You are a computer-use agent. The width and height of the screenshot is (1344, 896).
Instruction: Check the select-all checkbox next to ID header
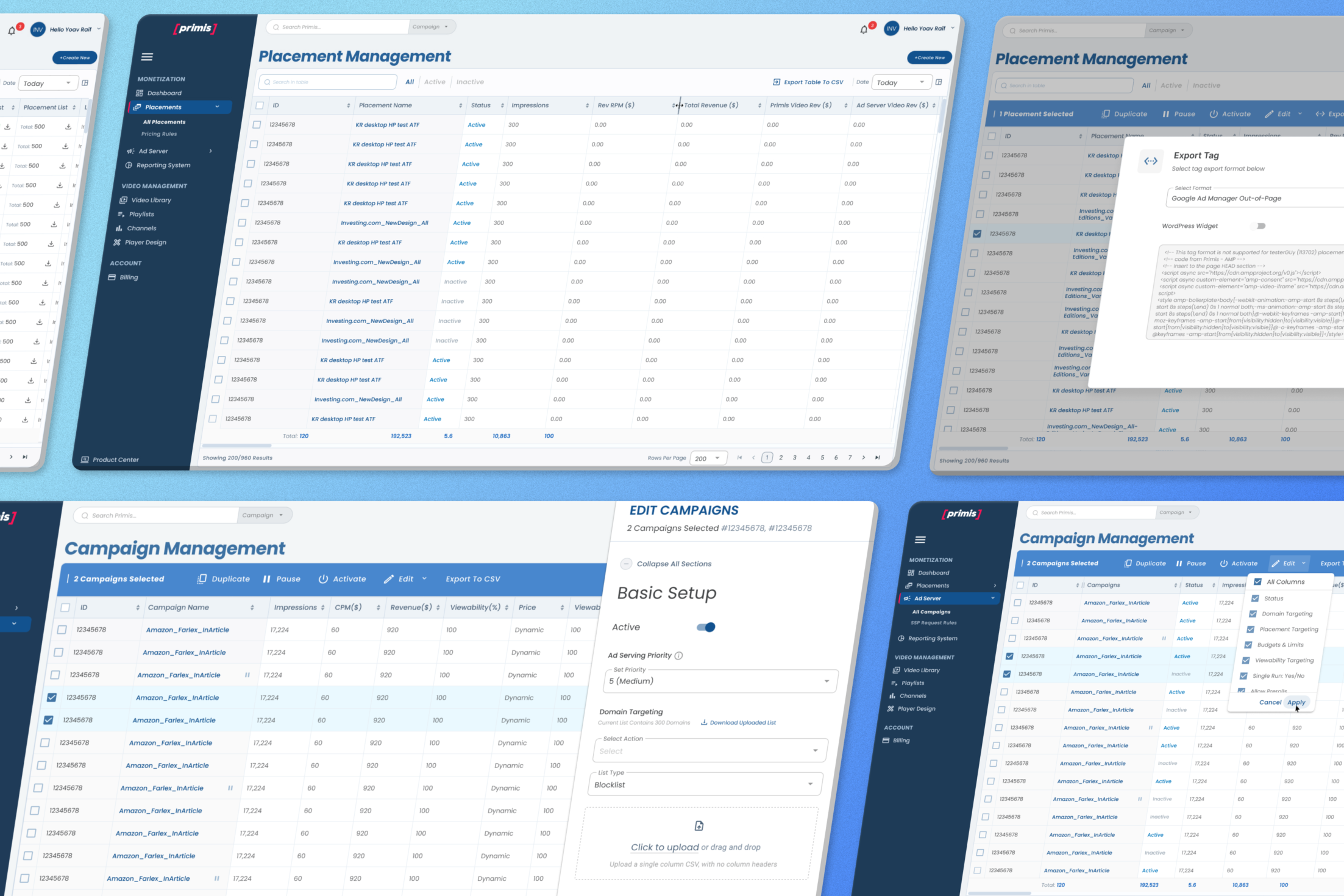(260, 105)
